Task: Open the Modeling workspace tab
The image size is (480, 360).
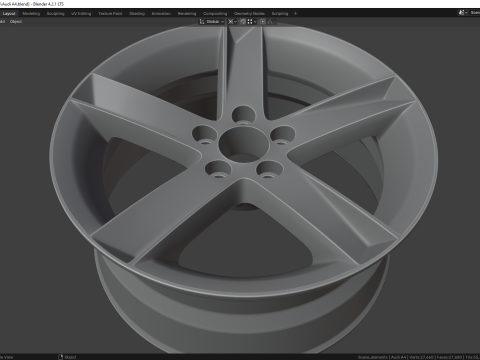Action: (x=31, y=14)
